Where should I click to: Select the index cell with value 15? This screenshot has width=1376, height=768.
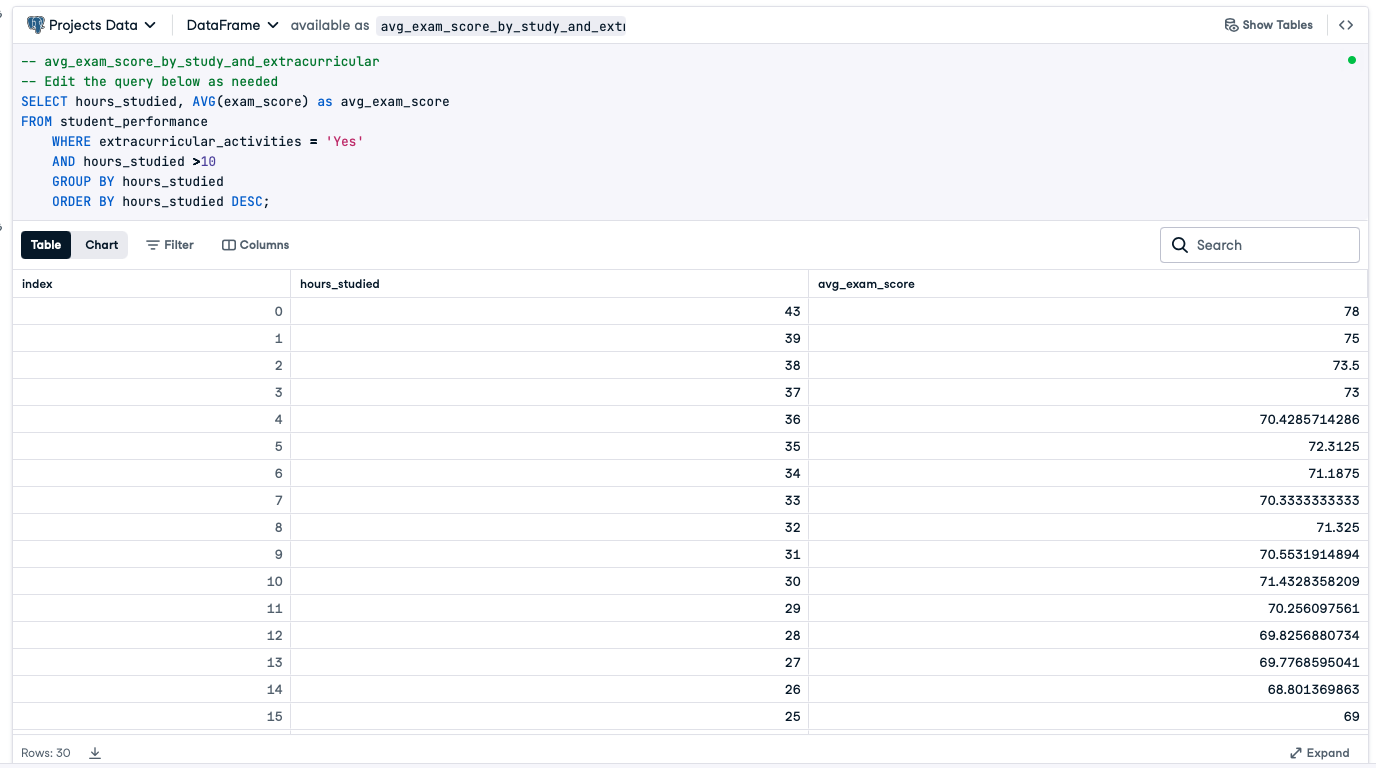[x=151, y=716]
